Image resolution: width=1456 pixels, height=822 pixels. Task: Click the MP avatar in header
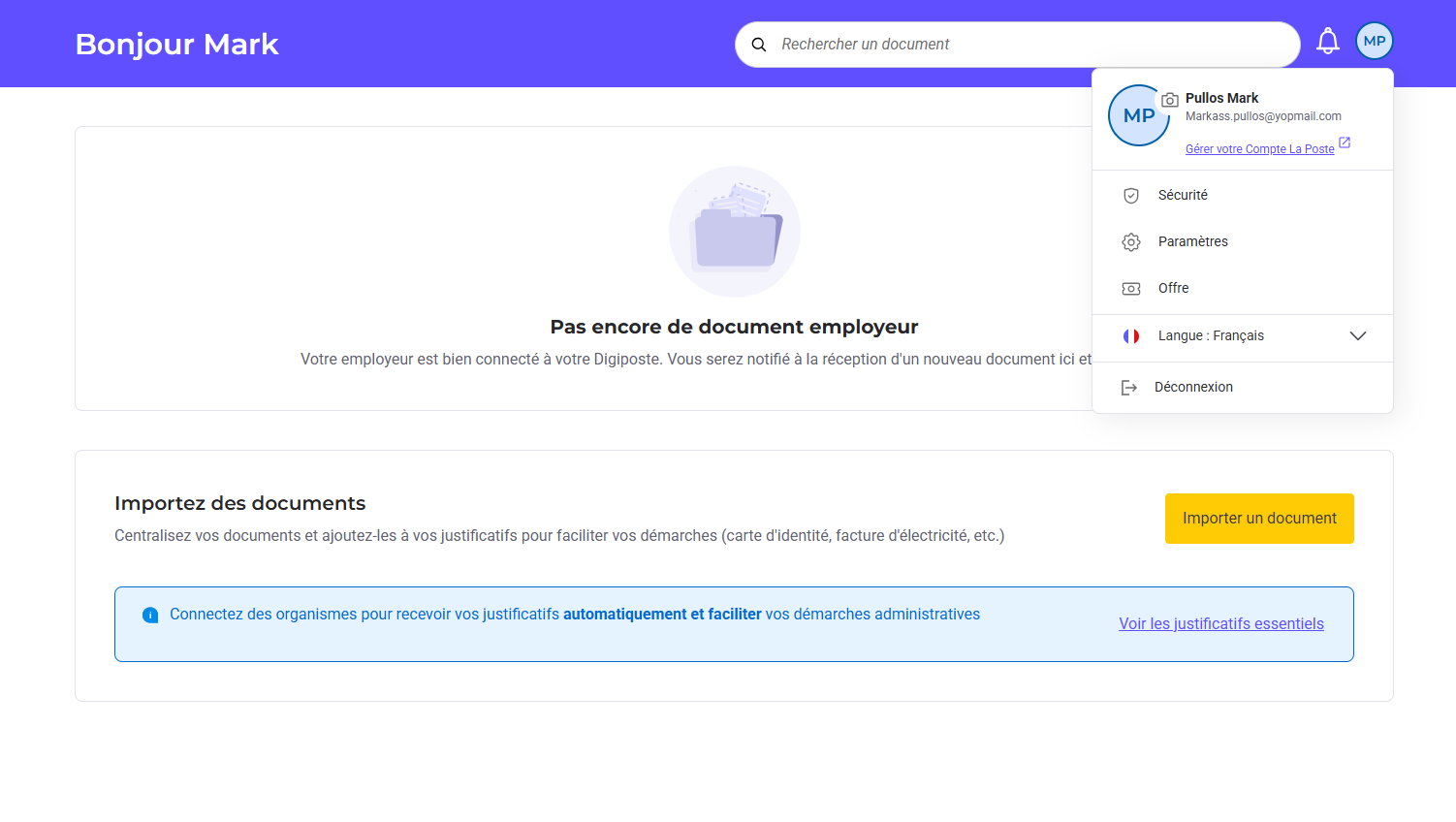click(1374, 42)
